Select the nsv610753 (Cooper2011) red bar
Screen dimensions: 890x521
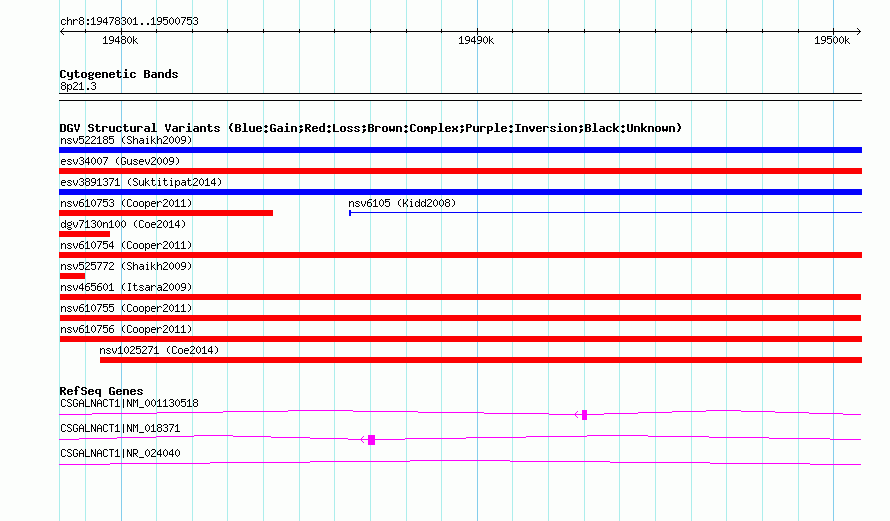(x=166, y=213)
